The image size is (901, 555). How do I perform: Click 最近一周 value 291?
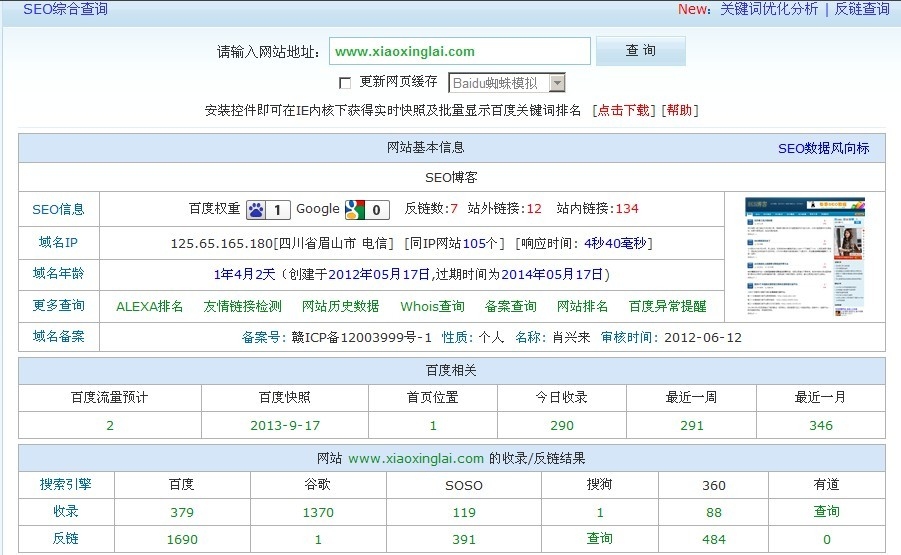pos(692,425)
